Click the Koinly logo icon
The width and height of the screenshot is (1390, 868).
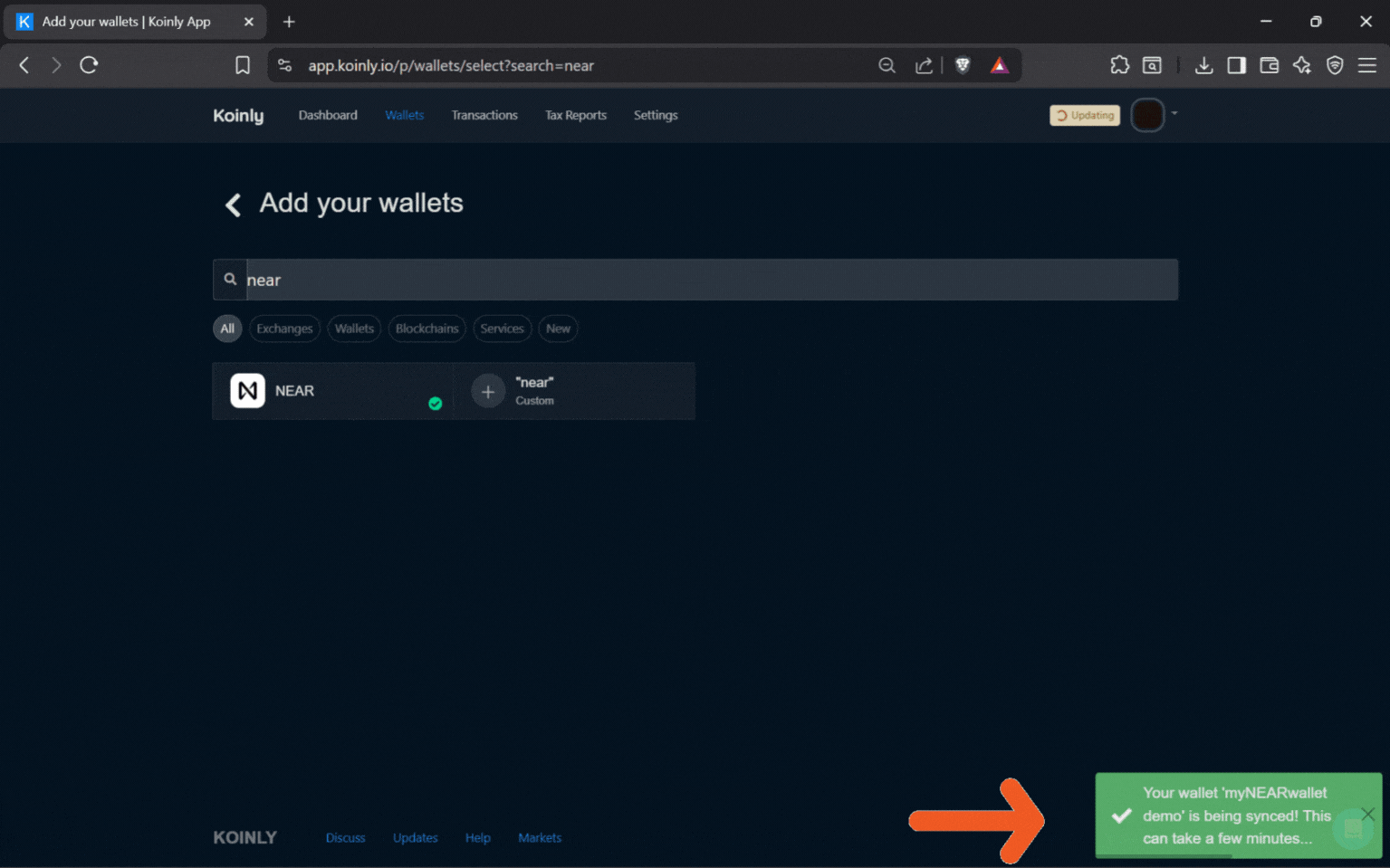237,115
